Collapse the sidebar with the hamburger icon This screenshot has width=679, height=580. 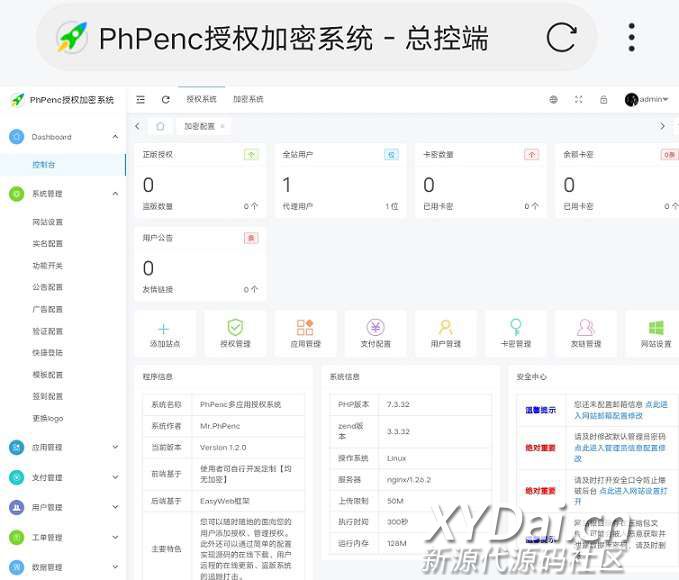point(141,99)
